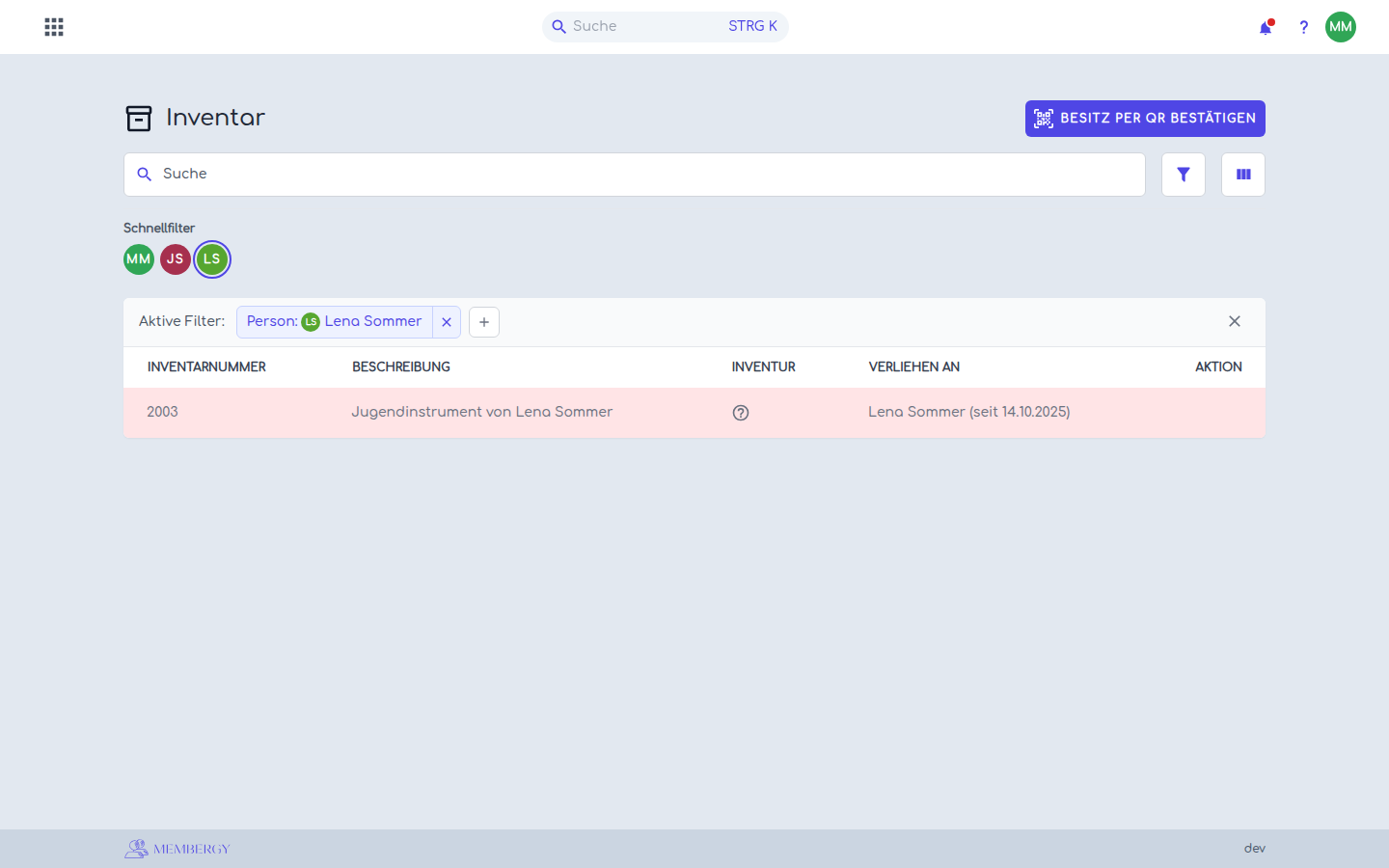The width and height of the screenshot is (1389, 868).
Task: Open the column settings icon
Action: 1243,175
